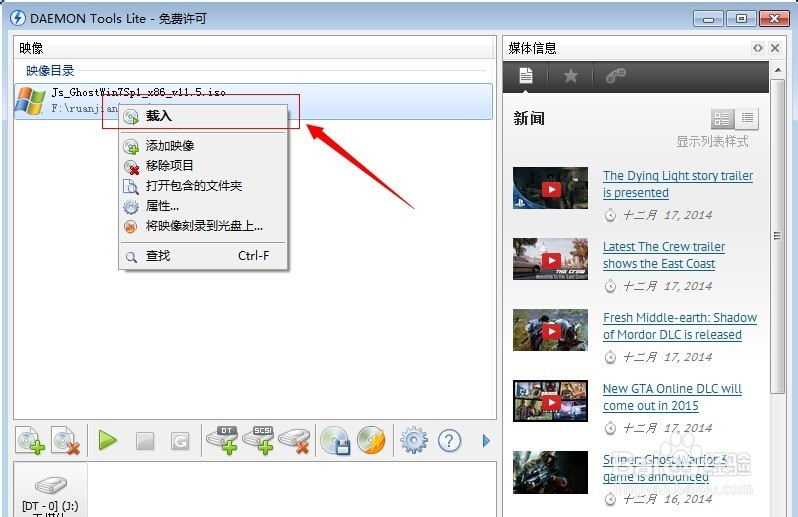Click the Burn image to disc icon

[x=372, y=441]
